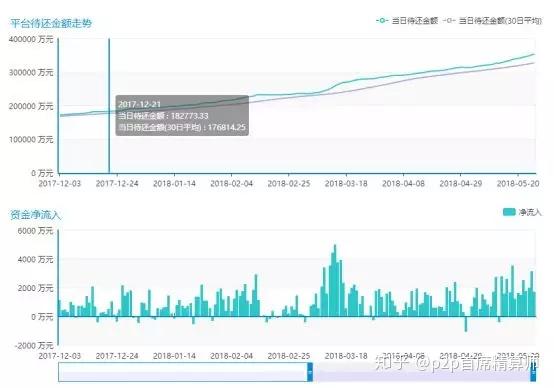Click the 2018-03-18 label on upper axis

(x=346, y=184)
